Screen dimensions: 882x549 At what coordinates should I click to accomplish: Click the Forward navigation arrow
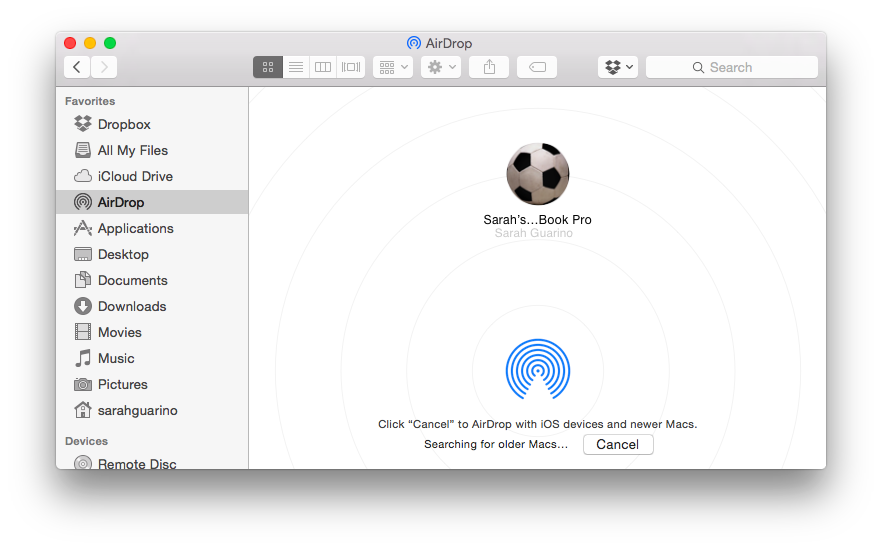click(104, 67)
